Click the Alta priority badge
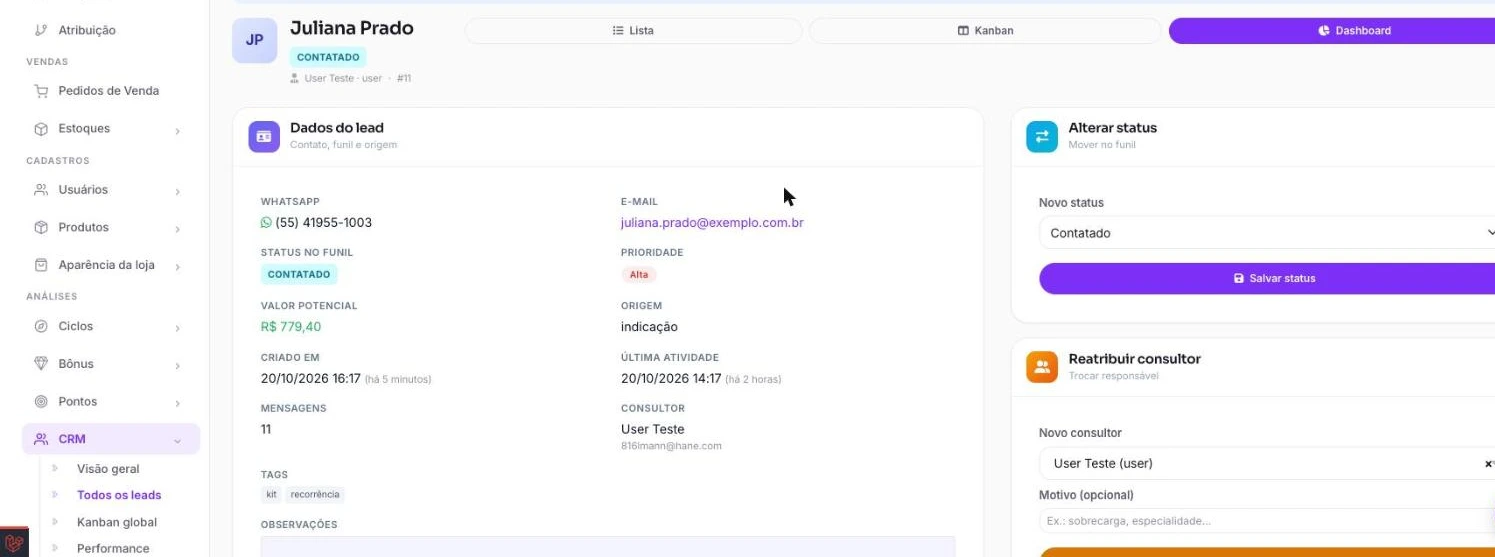 [x=639, y=274]
